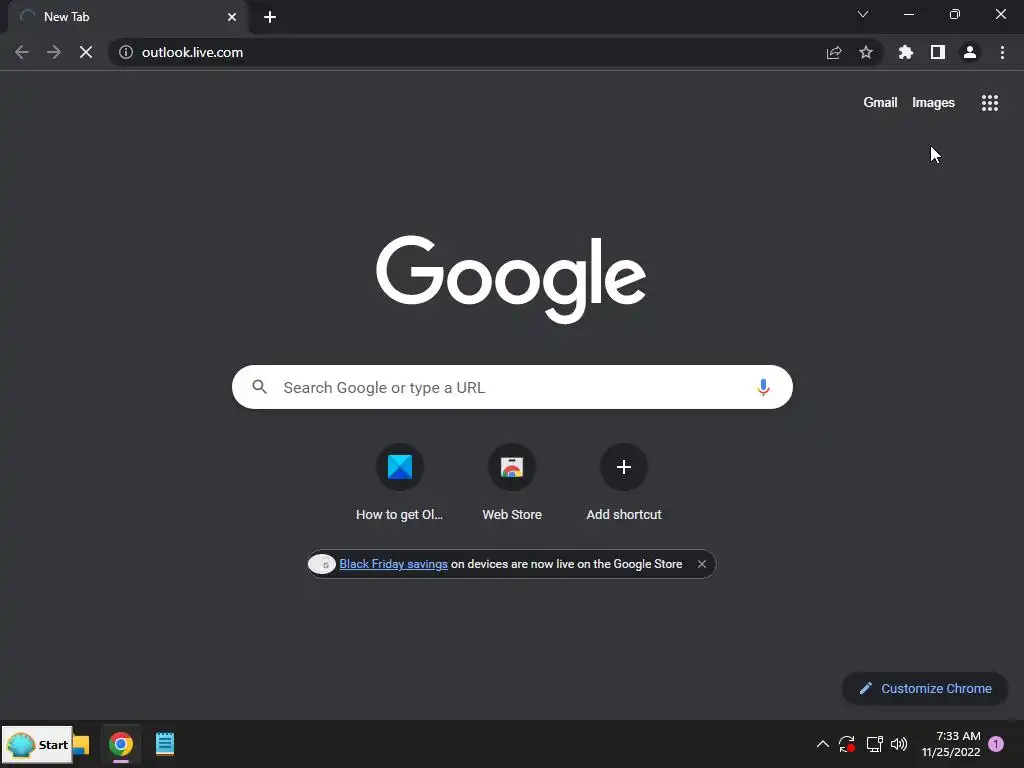Click the search magnifier icon

pyautogui.click(x=259, y=387)
